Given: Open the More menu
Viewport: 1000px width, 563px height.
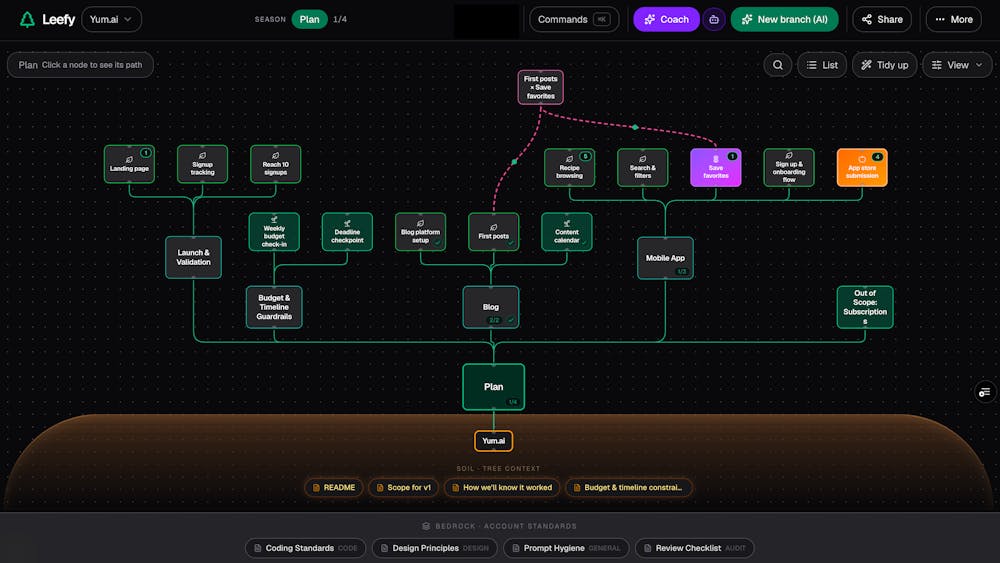Looking at the screenshot, I should [x=954, y=19].
